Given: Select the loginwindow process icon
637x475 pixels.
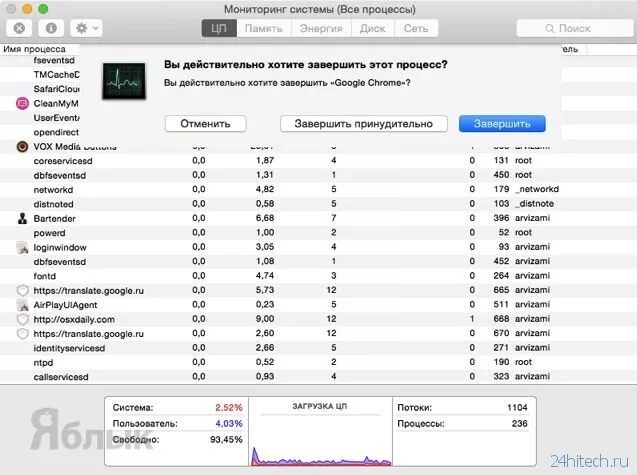Looking at the screenshot, I should [22, 247].
